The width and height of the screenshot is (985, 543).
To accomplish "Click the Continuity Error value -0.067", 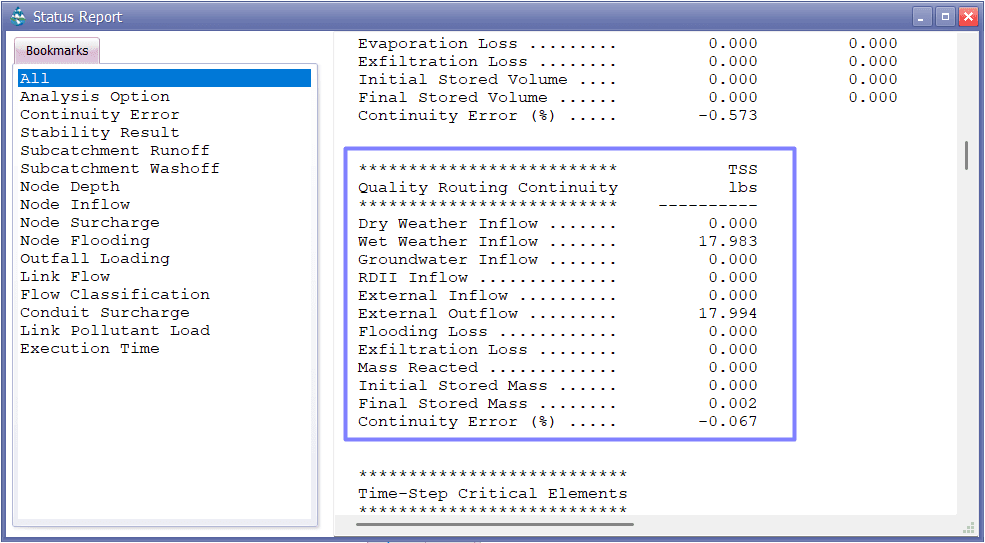I will [x=728, y=421].
